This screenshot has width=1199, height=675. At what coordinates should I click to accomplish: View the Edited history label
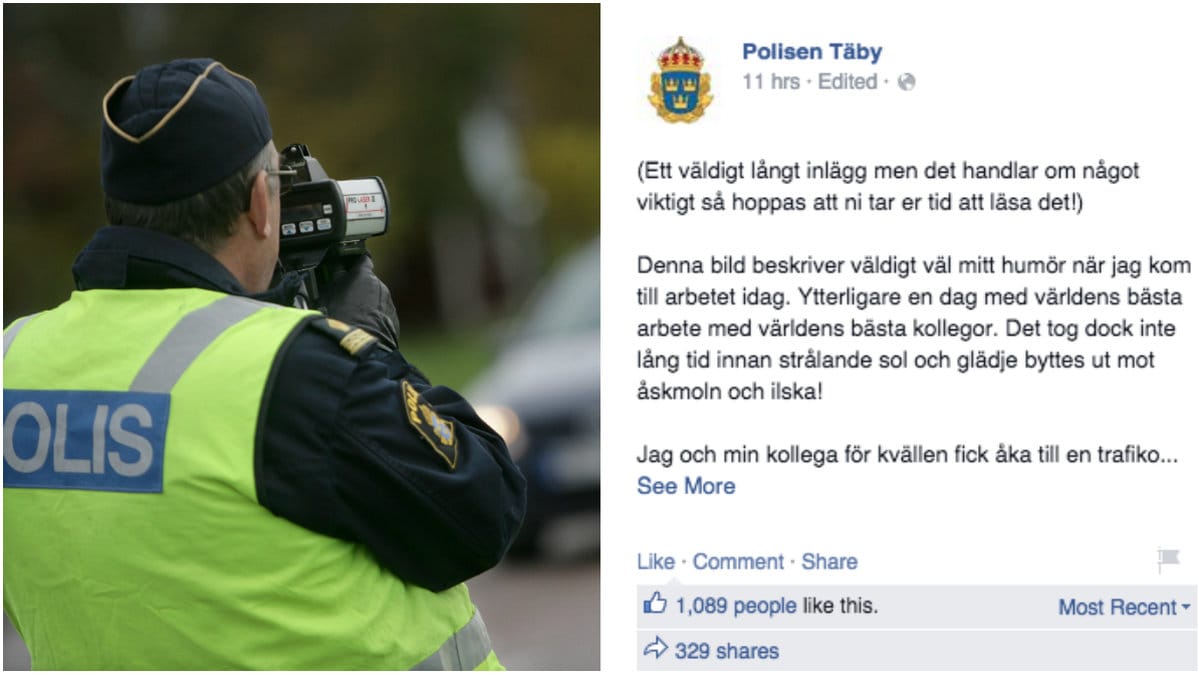[847, 82]
